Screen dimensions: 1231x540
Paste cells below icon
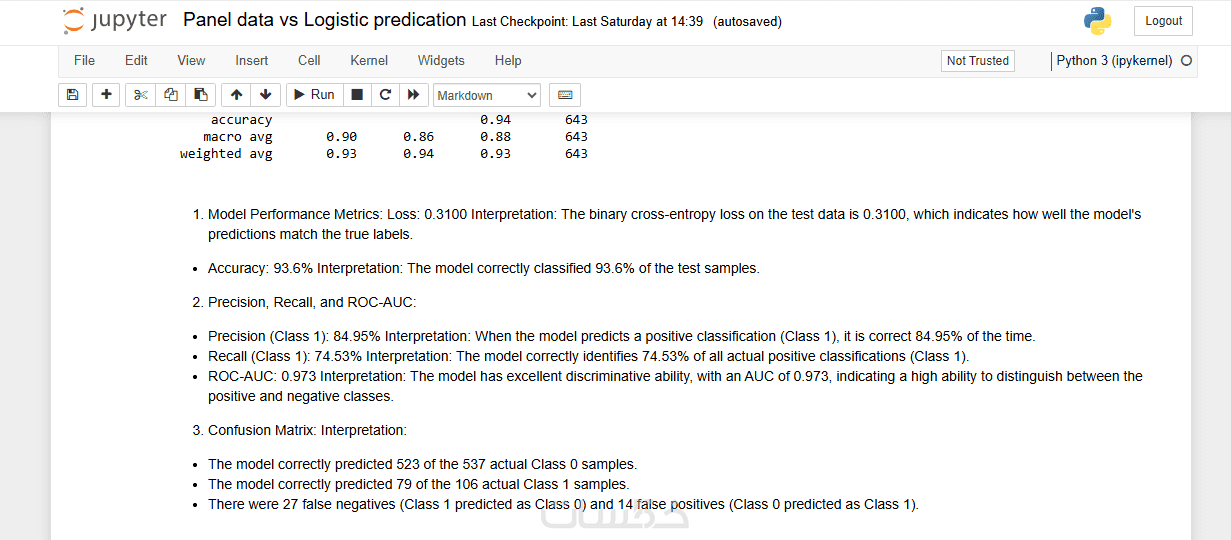point(201,95)
